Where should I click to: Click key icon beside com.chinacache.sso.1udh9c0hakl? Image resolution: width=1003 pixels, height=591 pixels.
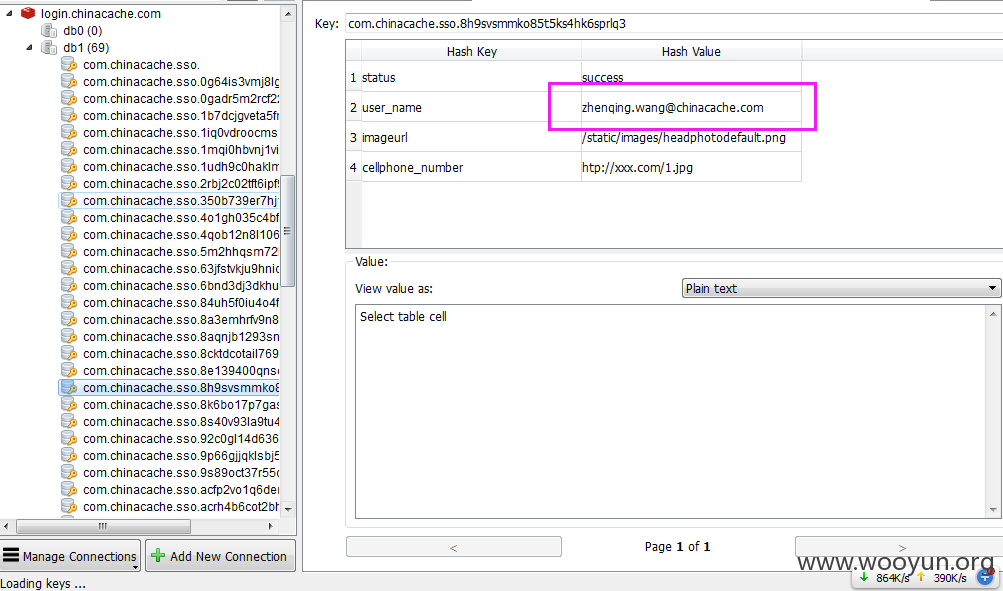[x=69, y=166]
